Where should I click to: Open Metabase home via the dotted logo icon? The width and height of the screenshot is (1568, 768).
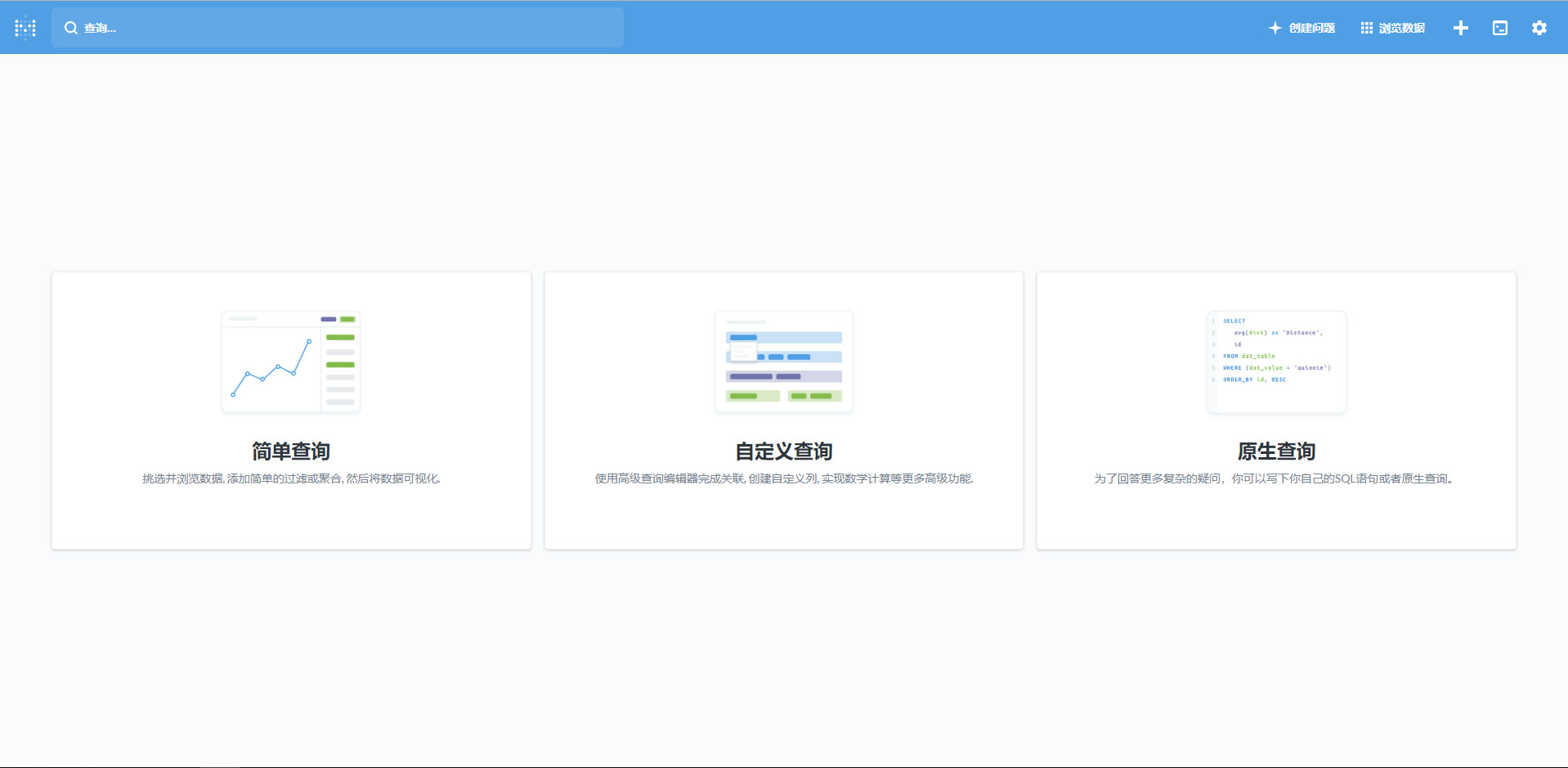point(25,27)
